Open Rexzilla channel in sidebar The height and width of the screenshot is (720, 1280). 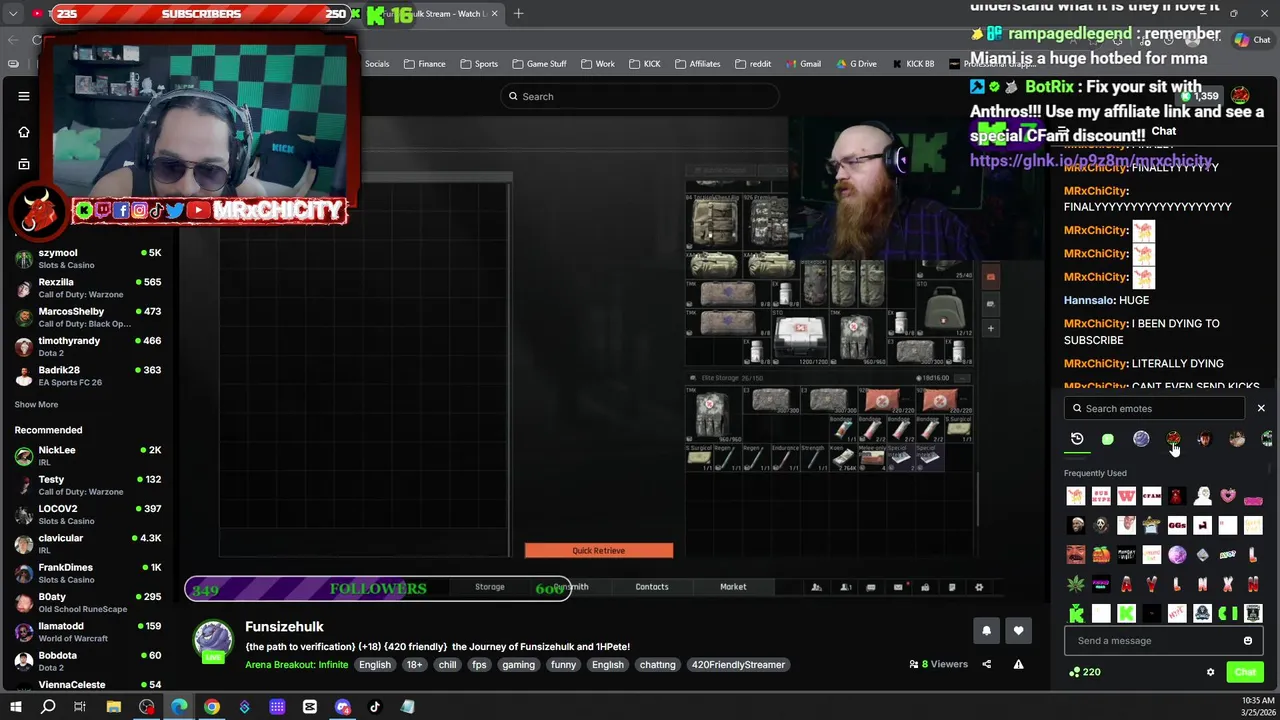tap(88, 288)
